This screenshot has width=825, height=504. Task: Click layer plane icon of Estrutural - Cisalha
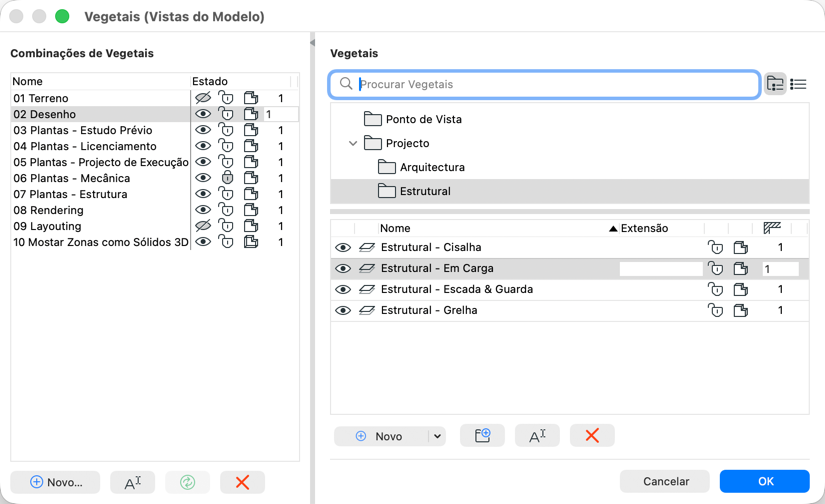click(367, 247)
